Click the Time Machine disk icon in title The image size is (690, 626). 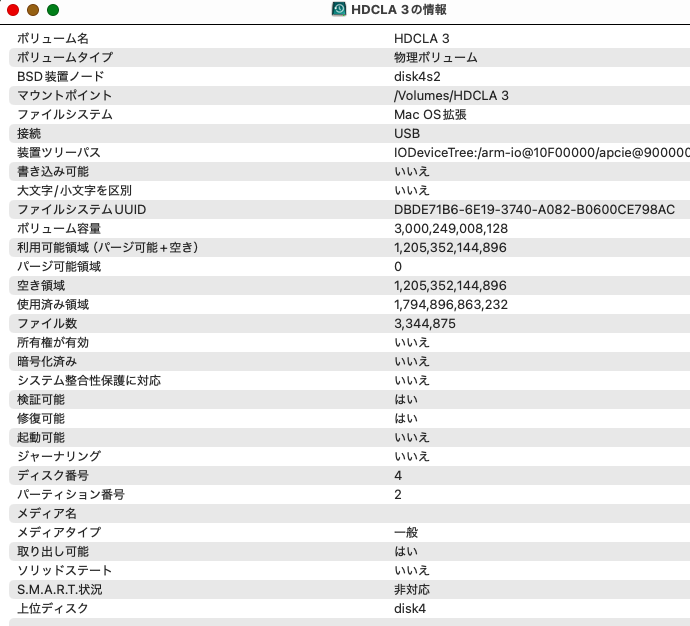click(x=339, y=9)
